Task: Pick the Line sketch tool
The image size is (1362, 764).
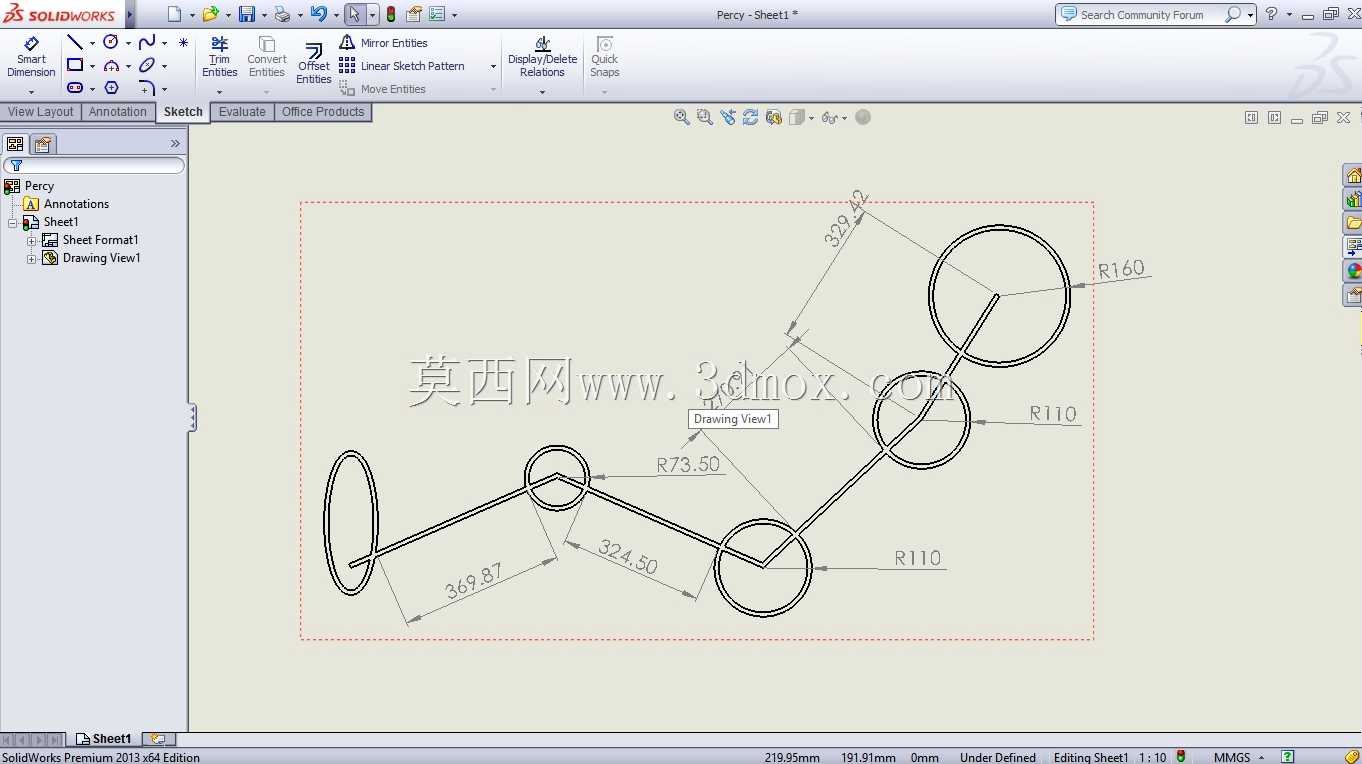Action: pyautogui.click(x=75, y=42)
